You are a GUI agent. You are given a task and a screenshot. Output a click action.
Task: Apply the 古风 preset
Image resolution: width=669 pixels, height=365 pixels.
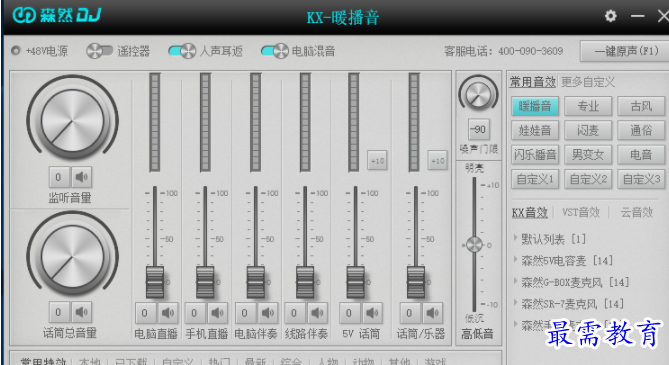[x=641, y=106]
